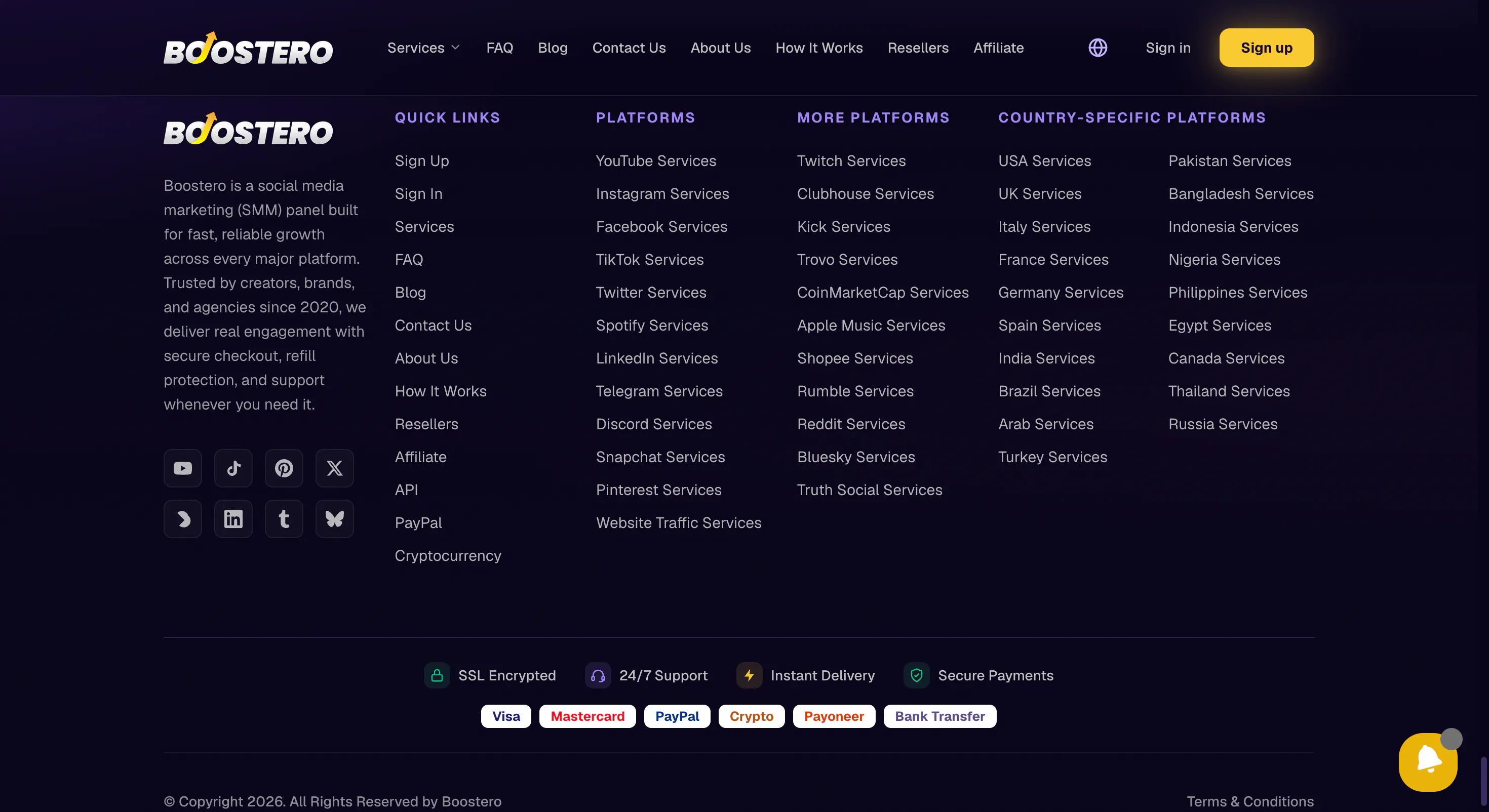
Task: Open the Sign Up quick link
Action: 422,160
